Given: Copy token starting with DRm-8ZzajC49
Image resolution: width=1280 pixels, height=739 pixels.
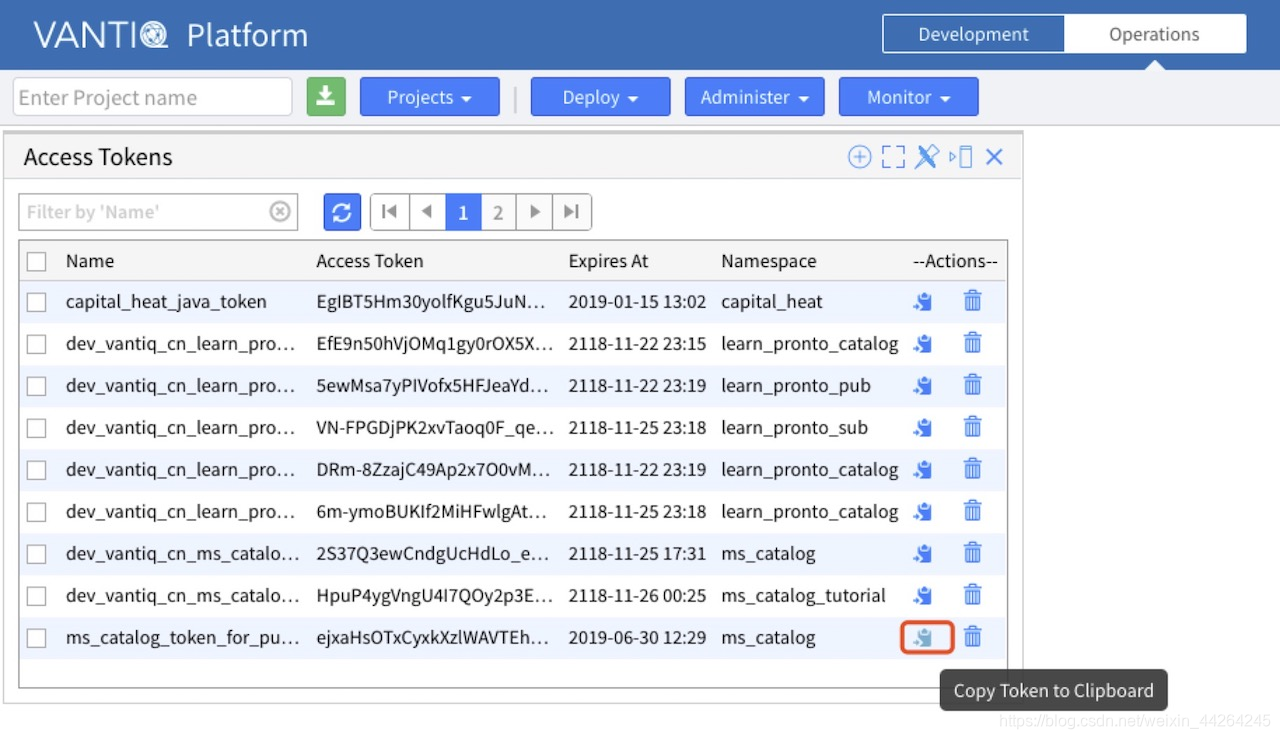Looking at the screenshot, I should (x=923, y=470).
